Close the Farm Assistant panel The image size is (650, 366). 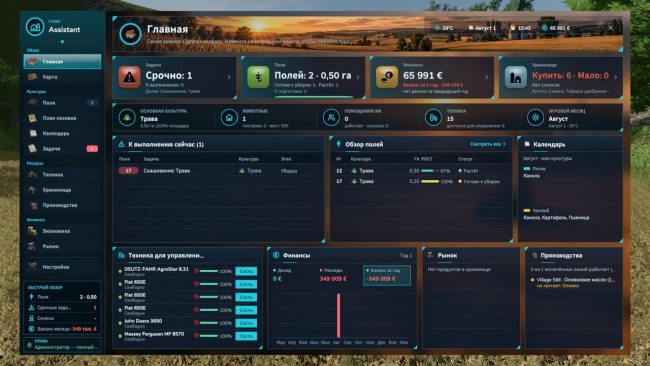pos(610,28)
